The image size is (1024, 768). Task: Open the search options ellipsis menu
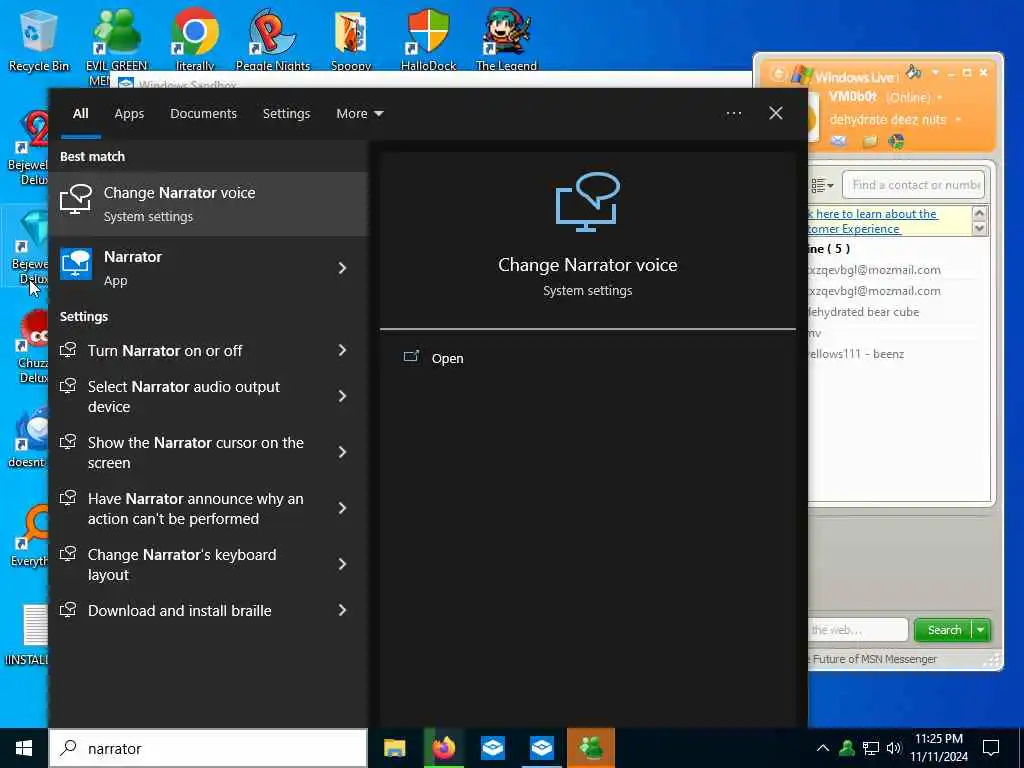734,114
